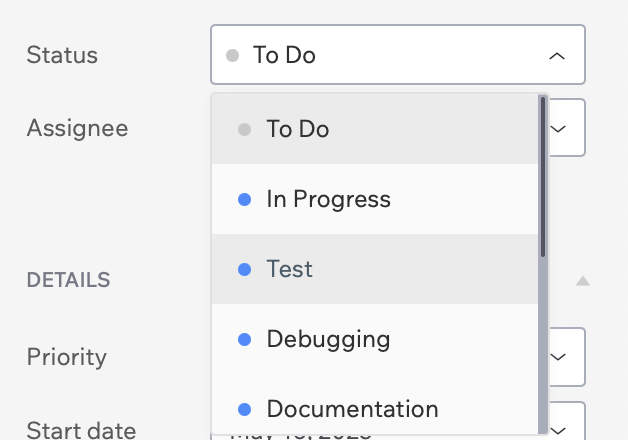This screenshot has width=628, height=440.
Task: Collapse the DETAILS section triangle
Action: point(583,281)
